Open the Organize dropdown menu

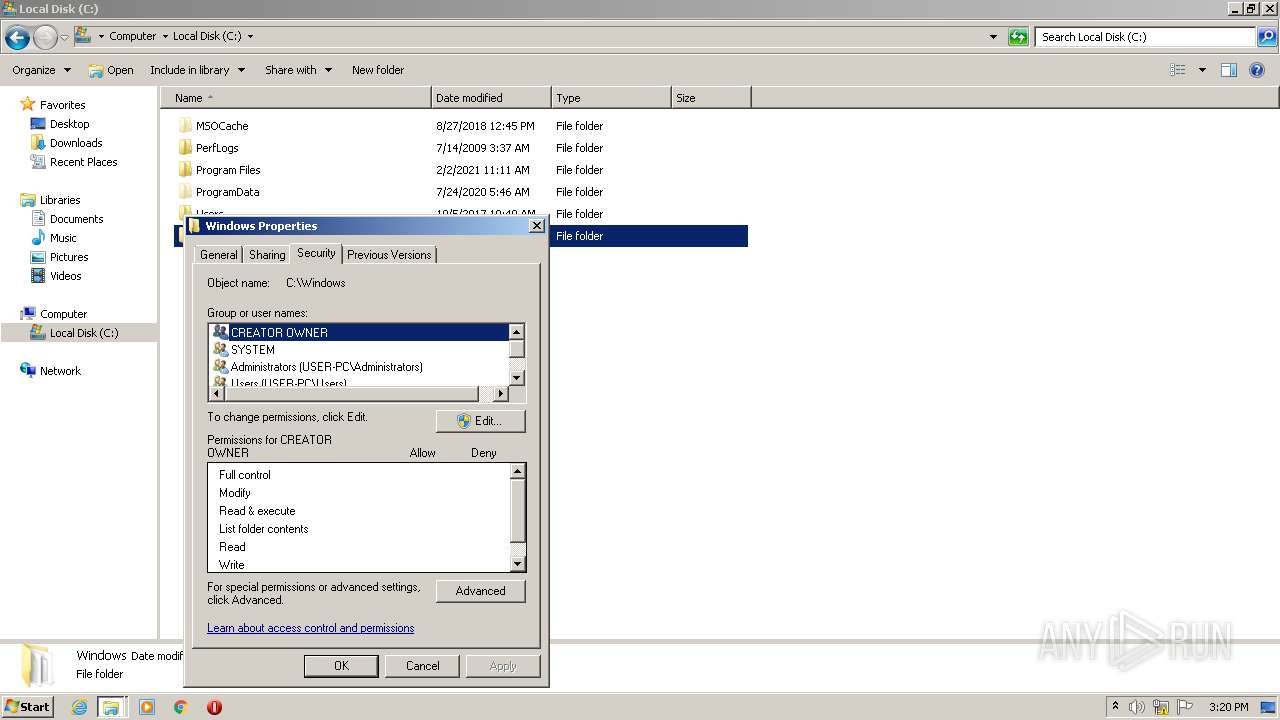[x=41, y=70]
